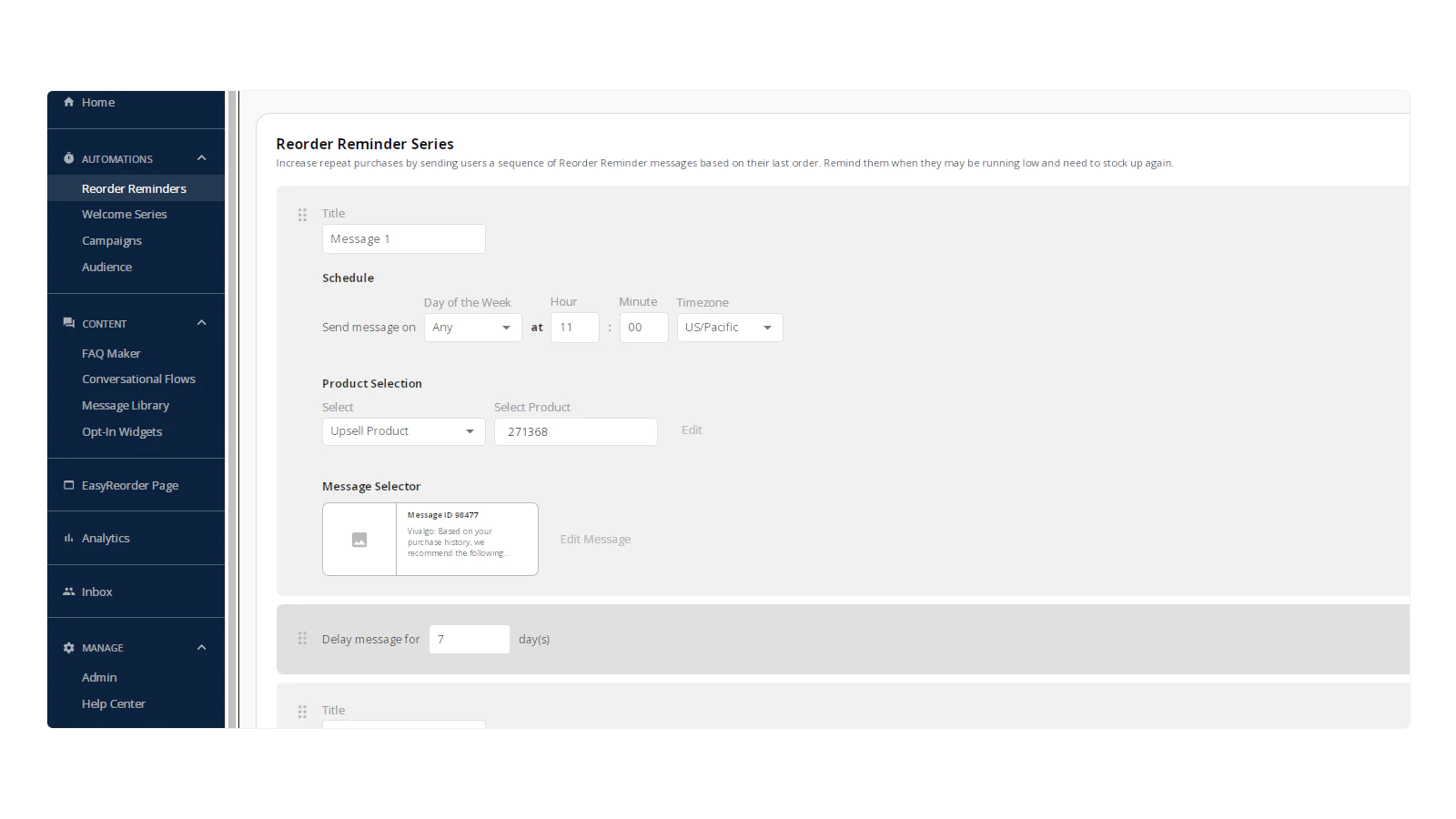This screenshot has width=1456, height=819.
Task: Open the Day of the Week dropdown
Action: 472,328
